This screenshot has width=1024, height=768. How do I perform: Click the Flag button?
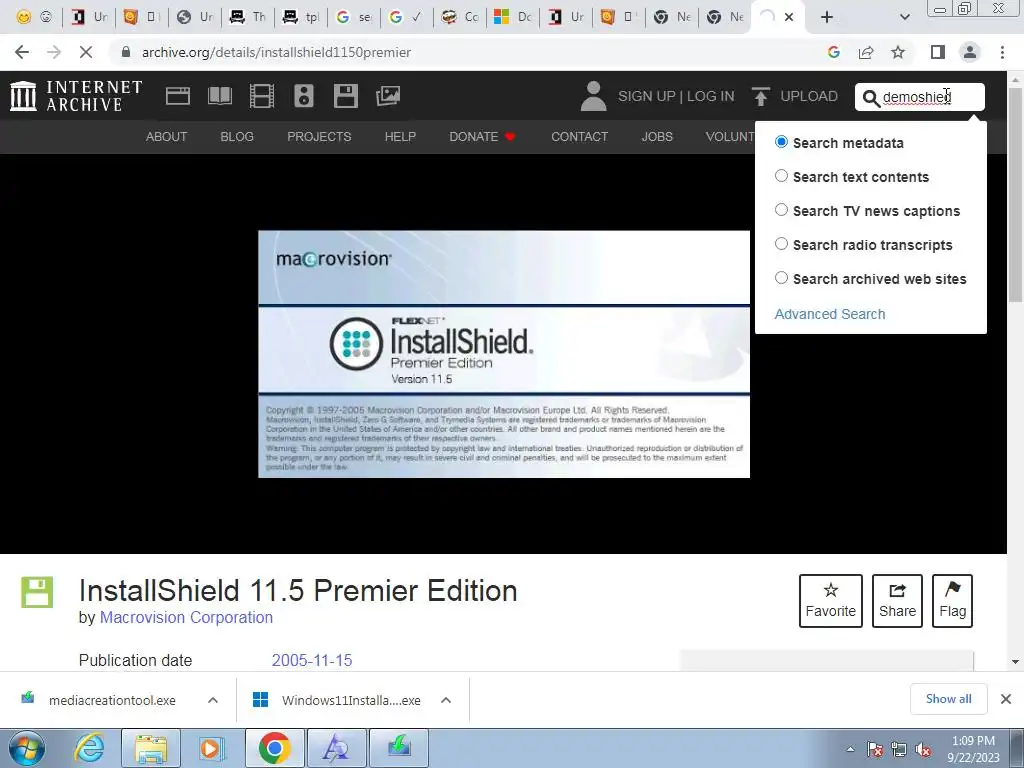coord(952,601)
